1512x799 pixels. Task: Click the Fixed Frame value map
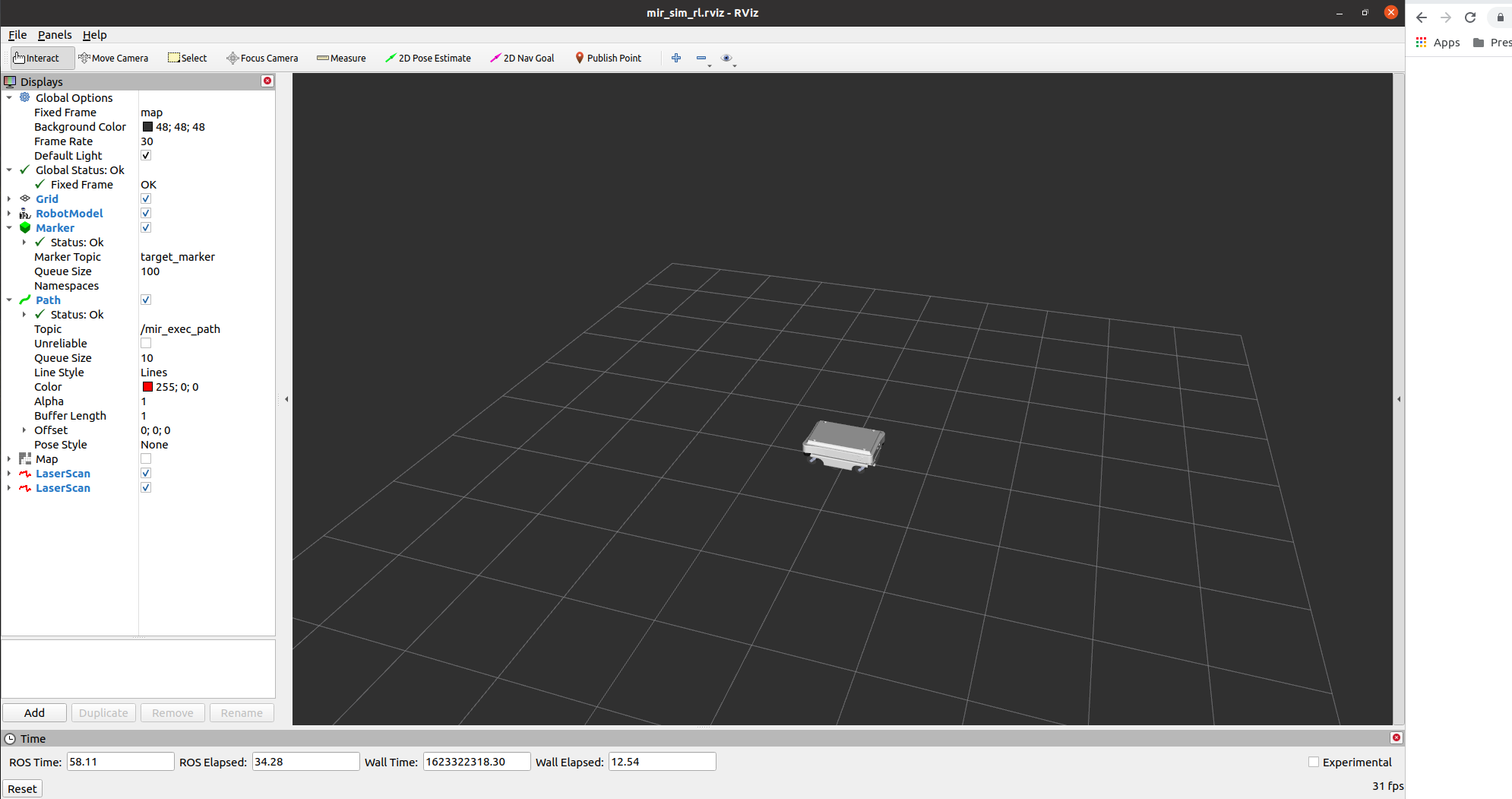pyautogui.click(x=151, y=112)
